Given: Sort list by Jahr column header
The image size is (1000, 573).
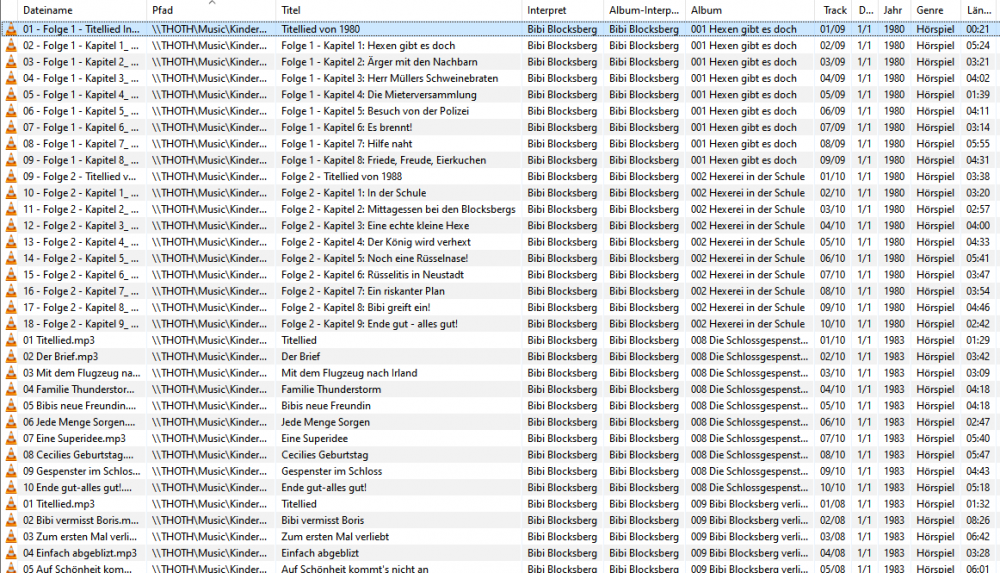Looking at the screenshot, I should pos(894,10).
